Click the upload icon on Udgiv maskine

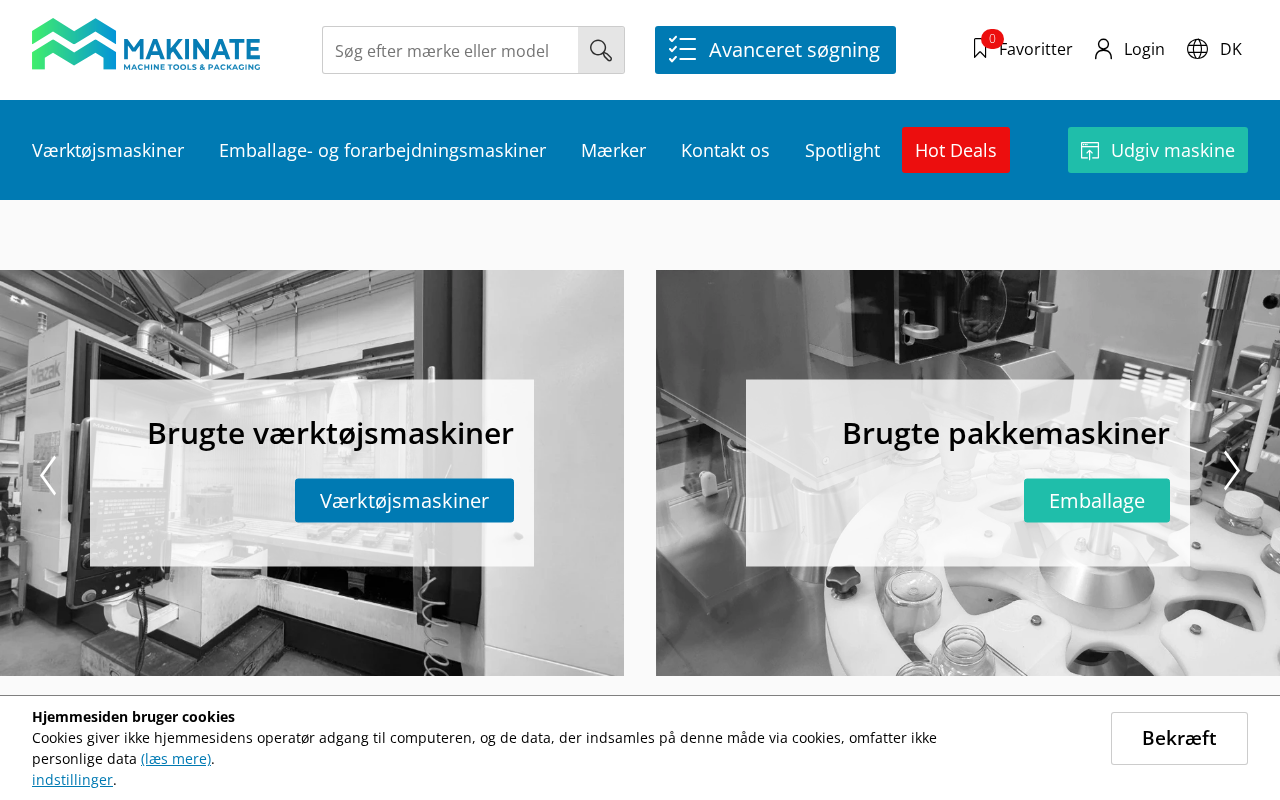click(x=1090, y=150)
